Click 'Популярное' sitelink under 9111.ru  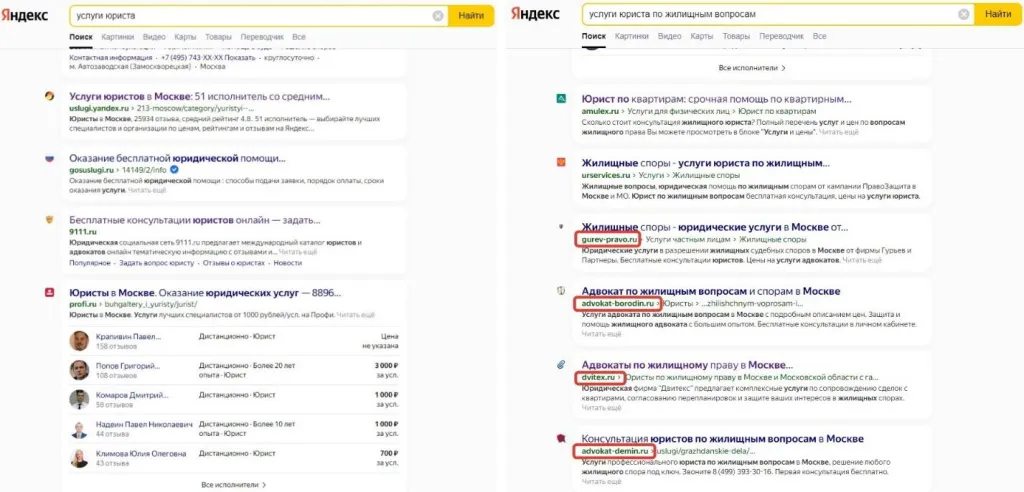(90, 263)
